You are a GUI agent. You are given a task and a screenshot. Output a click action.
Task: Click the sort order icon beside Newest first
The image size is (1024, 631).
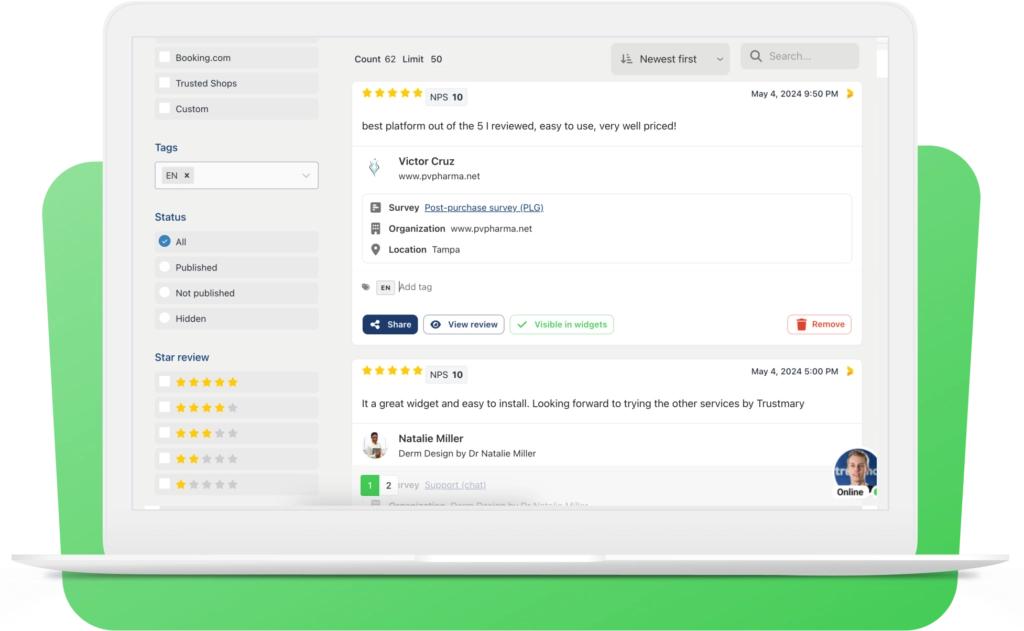(626, 59)
